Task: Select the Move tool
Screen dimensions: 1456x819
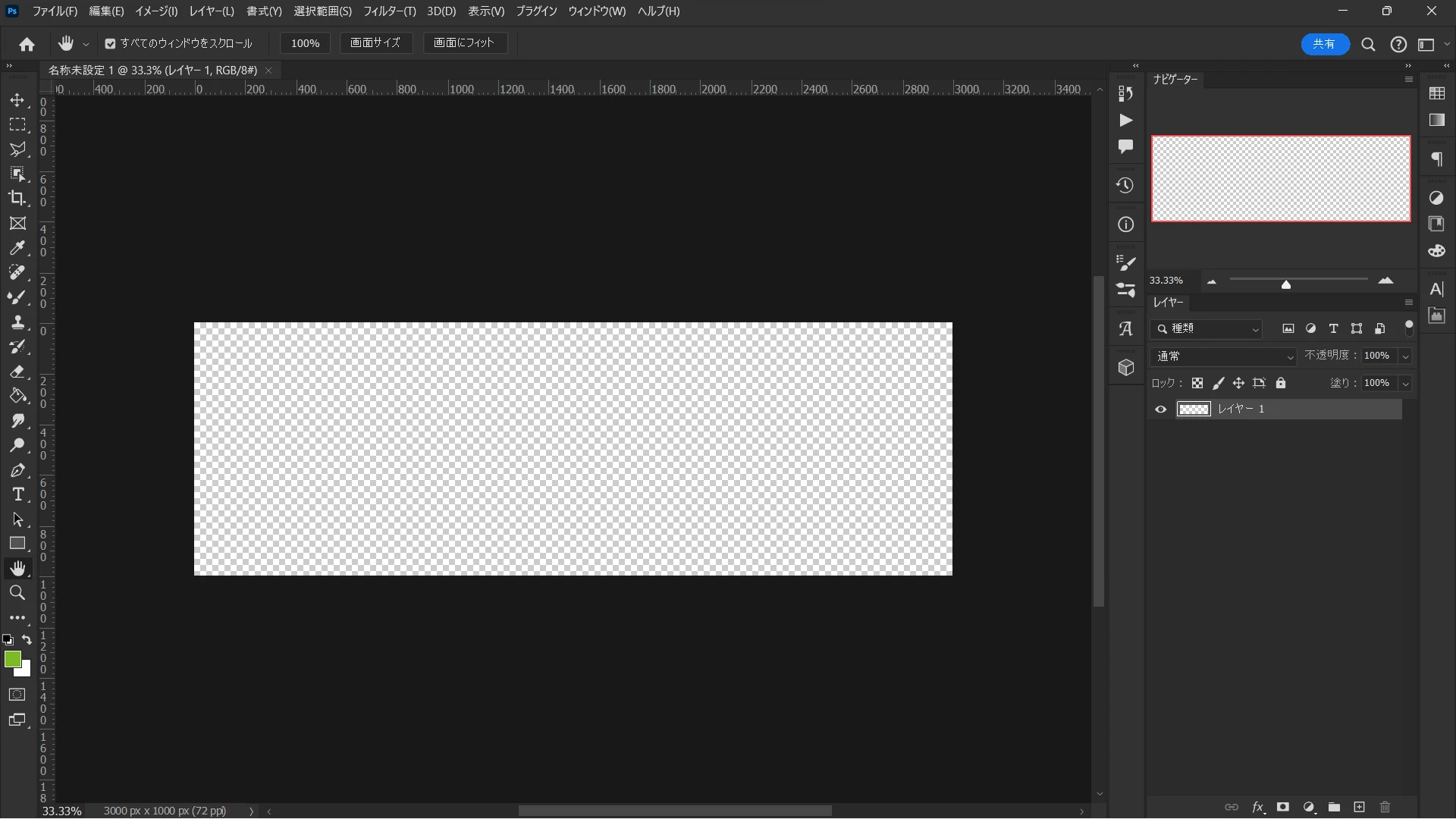Action: tap(17, 100)
